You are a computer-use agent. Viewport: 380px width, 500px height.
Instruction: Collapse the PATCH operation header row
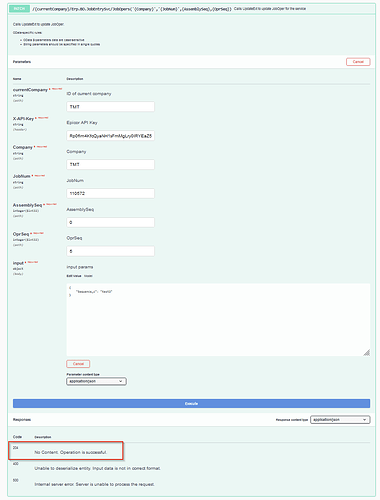191,9
